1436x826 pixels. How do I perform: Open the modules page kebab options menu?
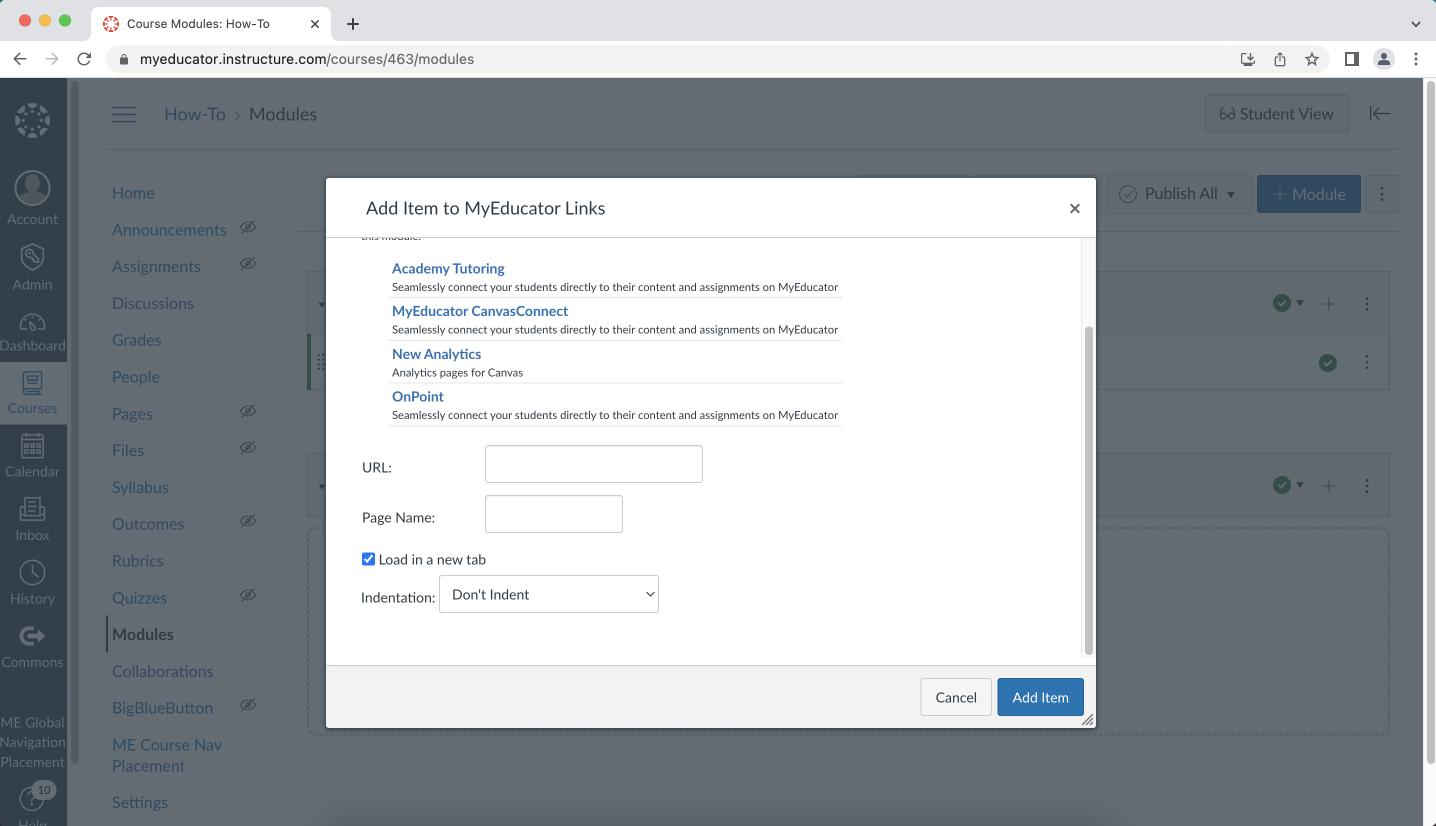[1382, 194]
